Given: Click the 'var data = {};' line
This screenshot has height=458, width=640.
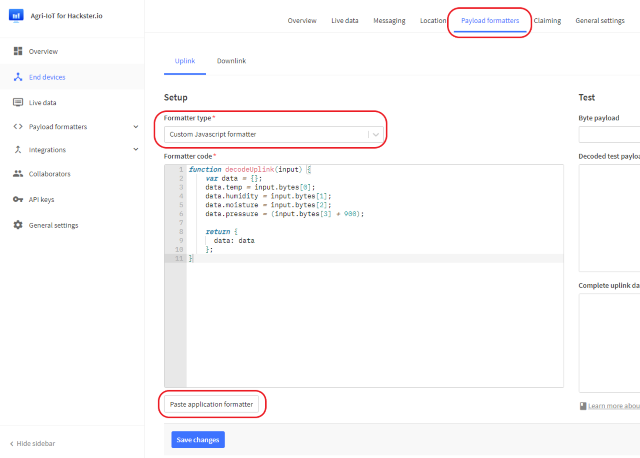Looking at the screenshot, I should tap(234, 178).
